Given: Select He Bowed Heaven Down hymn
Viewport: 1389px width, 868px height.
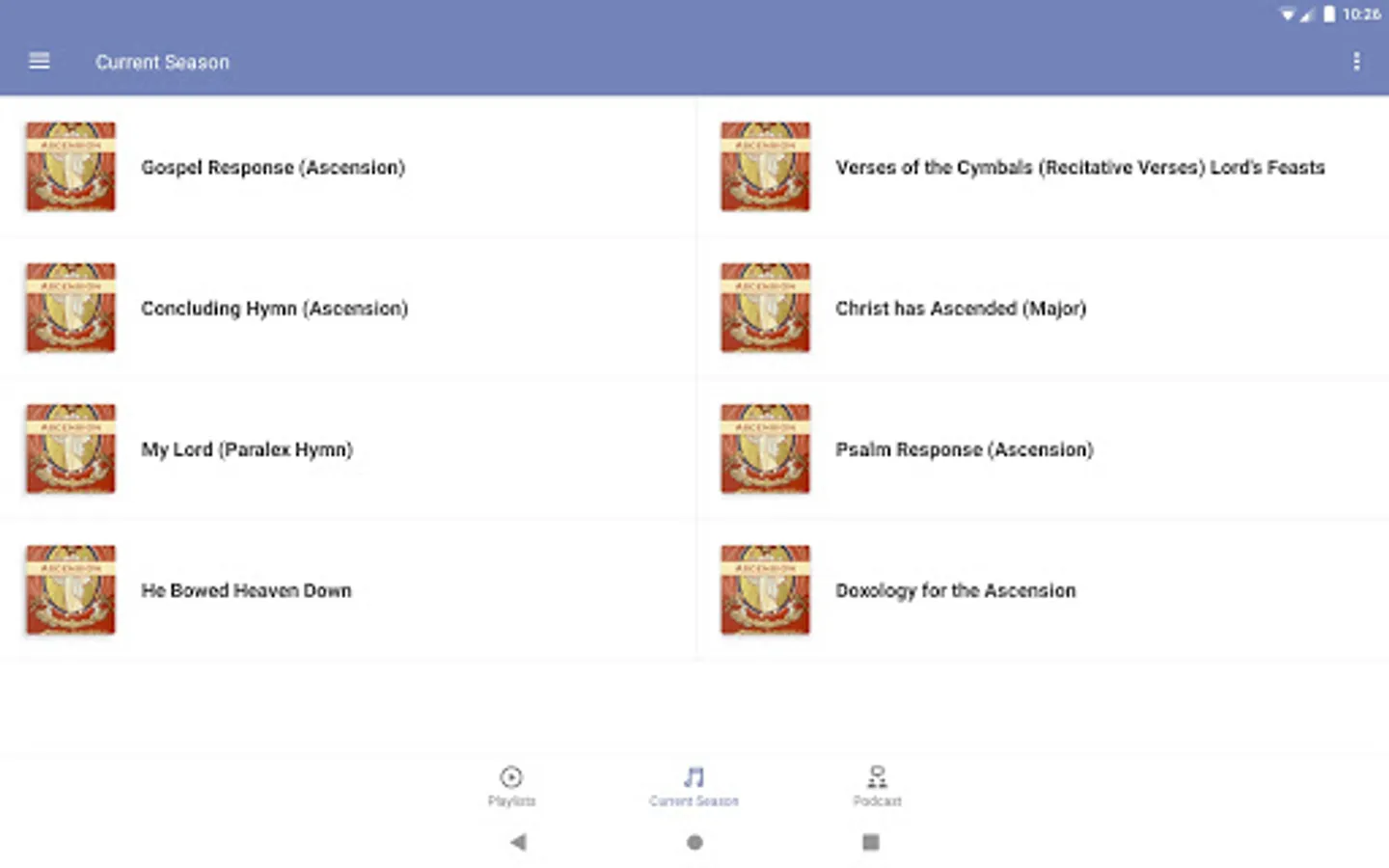Looking at the screenshot, I should [x=347, y=590].
